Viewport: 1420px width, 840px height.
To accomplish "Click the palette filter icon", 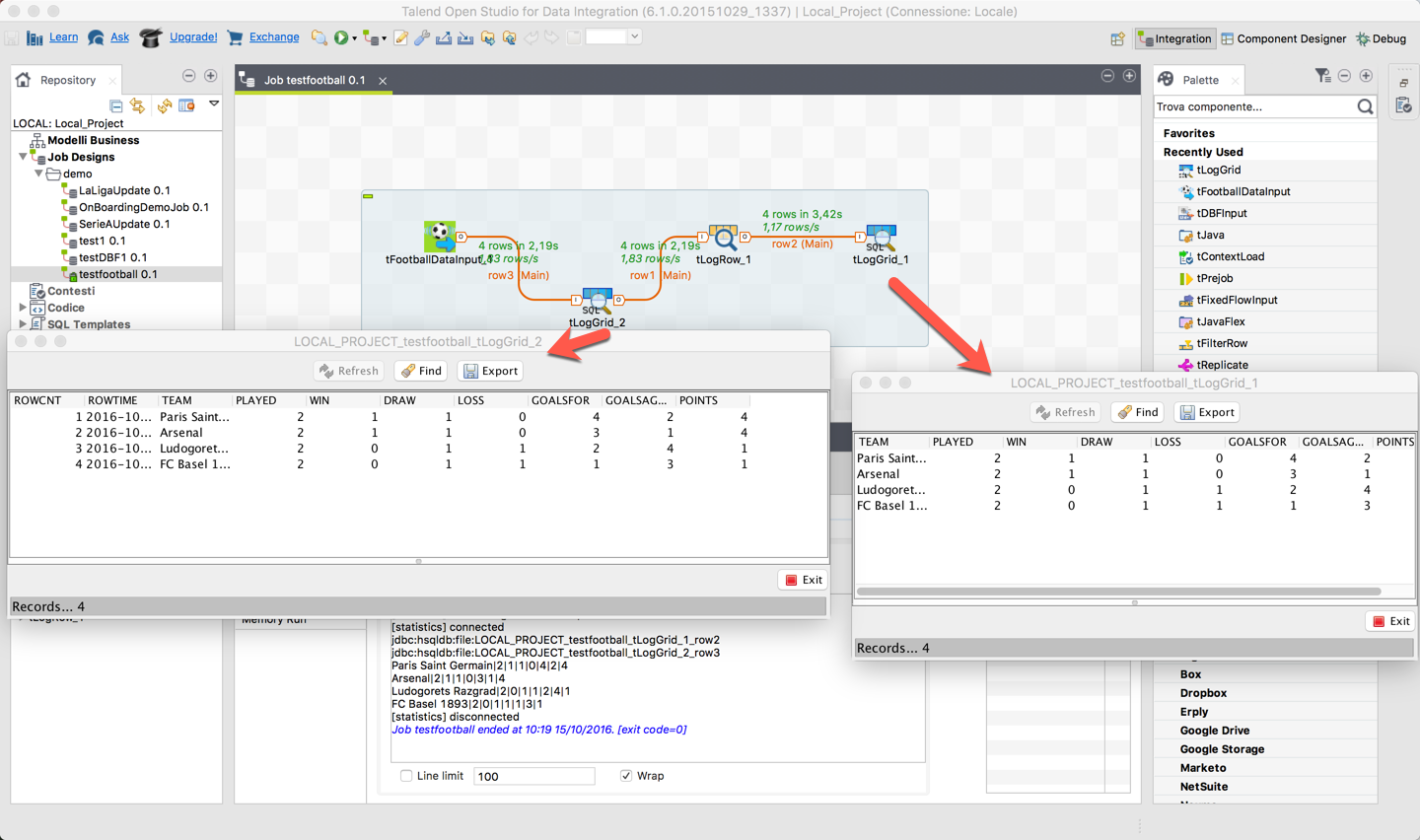I will click(x=1322, y=76).
